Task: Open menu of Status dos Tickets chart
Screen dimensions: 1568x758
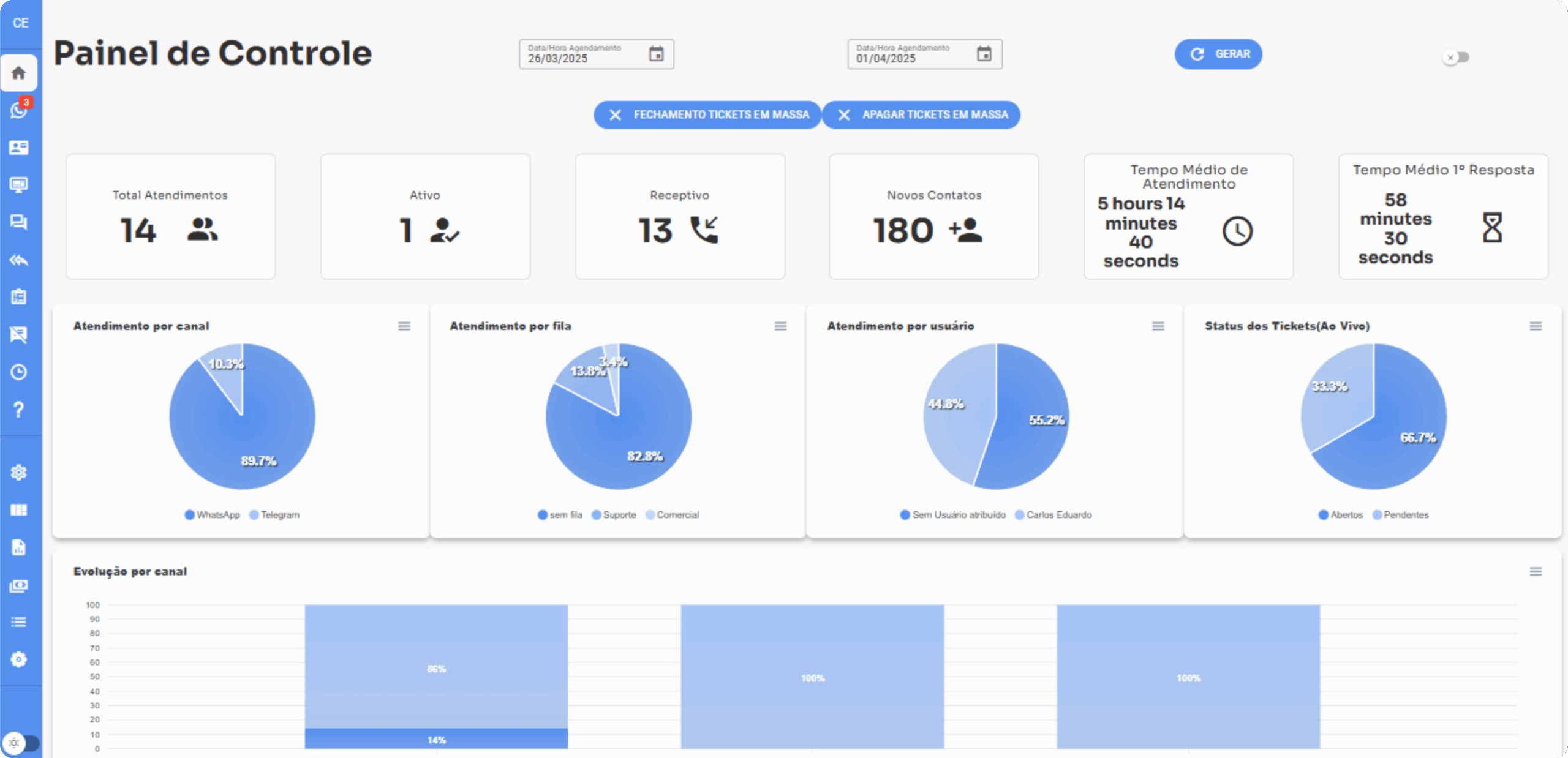Action: [x=1536, y=326]
